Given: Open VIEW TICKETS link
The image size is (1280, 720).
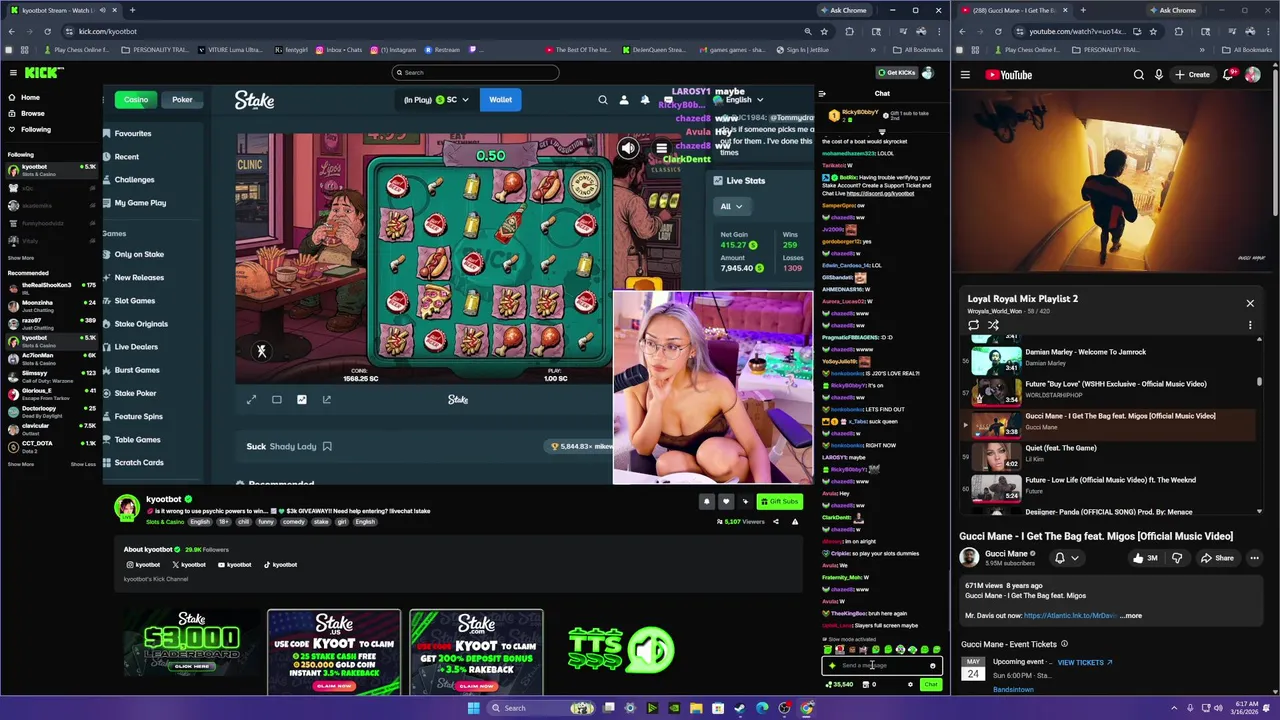Looking at the screenshot, I should [1084, 662].
